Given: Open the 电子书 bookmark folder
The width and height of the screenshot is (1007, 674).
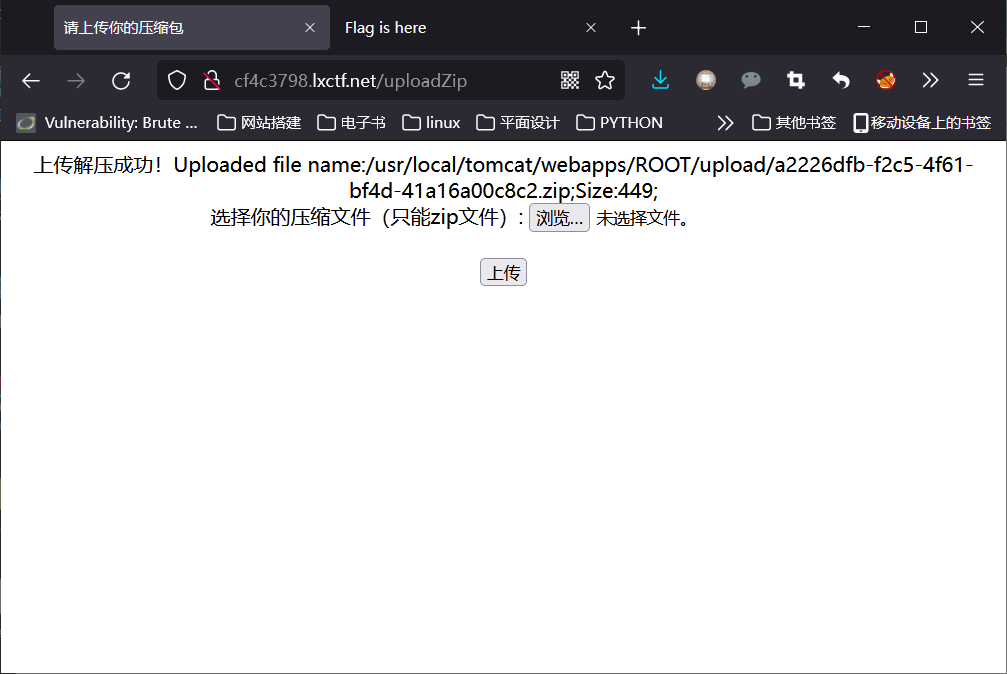Looking at the screenshot, I should point(351,123).
